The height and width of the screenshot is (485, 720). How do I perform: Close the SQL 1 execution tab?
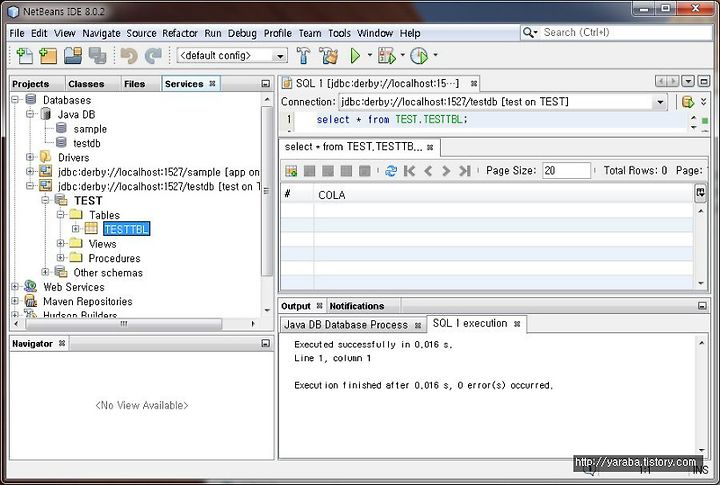(x=517, y=324)
